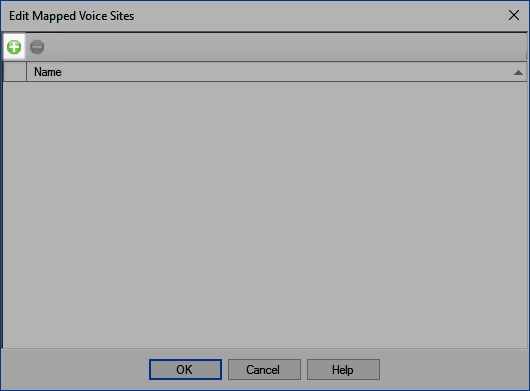The height and width of the screenshot is (391, 530).
Task: Click the Edit Mapped Voice Sites title
Action: 71,16
